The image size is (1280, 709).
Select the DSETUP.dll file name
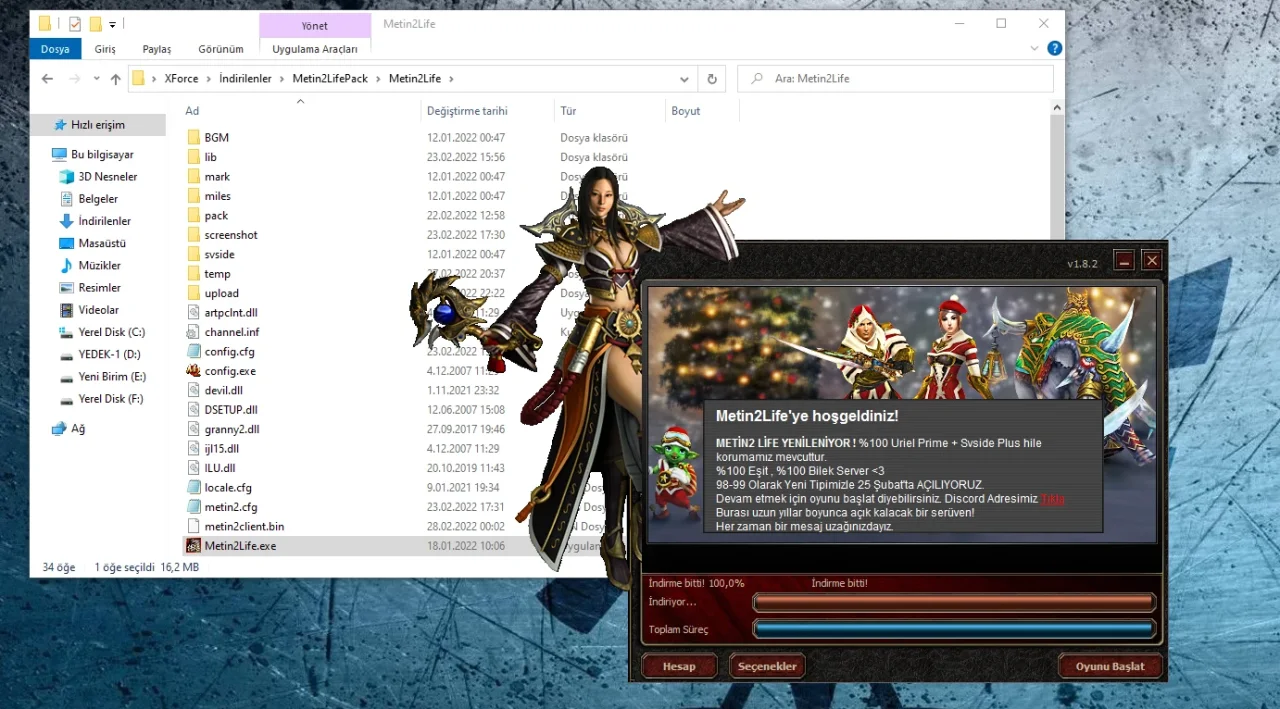(231, 410)
